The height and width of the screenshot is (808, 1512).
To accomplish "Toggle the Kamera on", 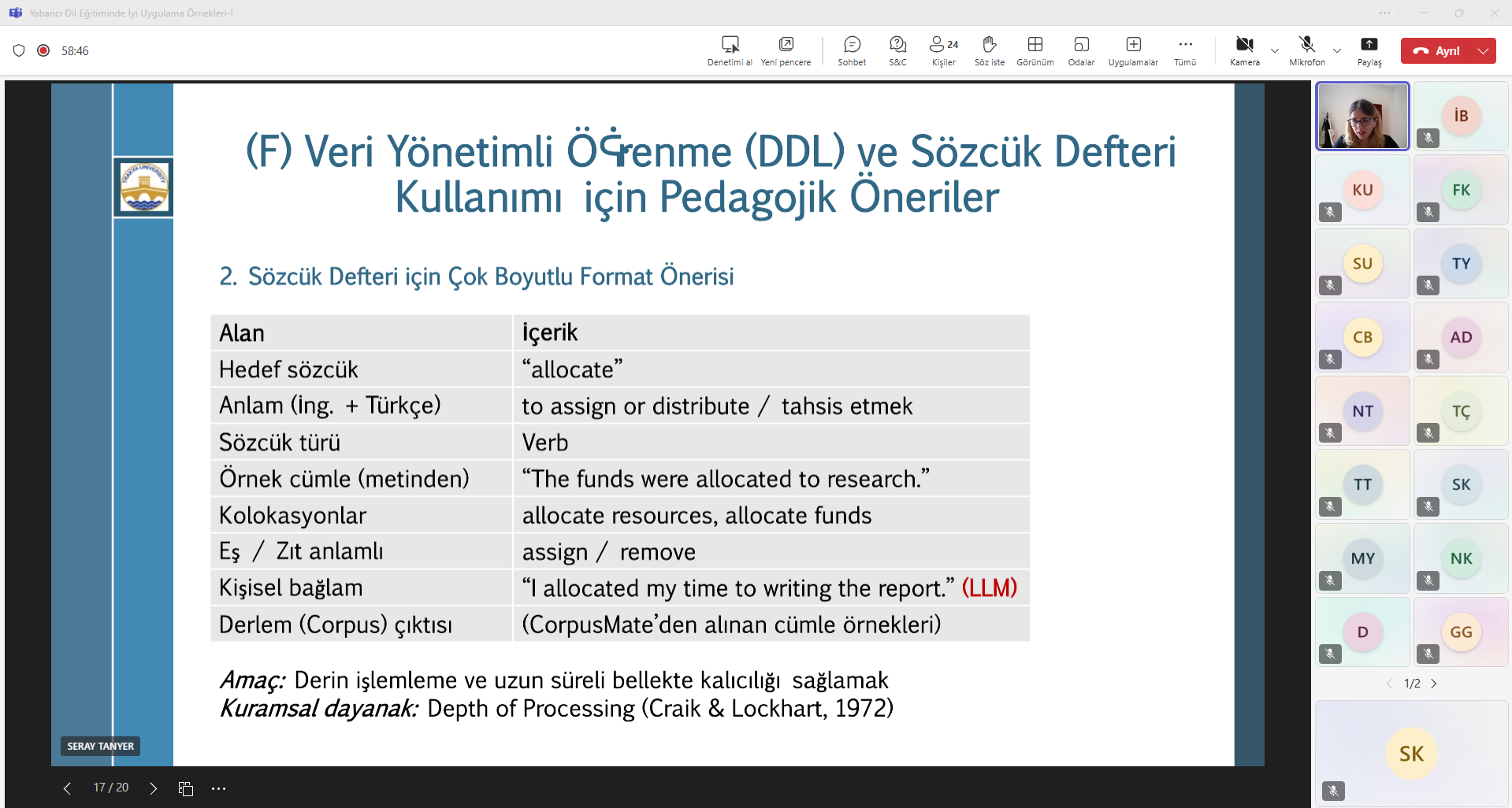I will (1244, 50).
